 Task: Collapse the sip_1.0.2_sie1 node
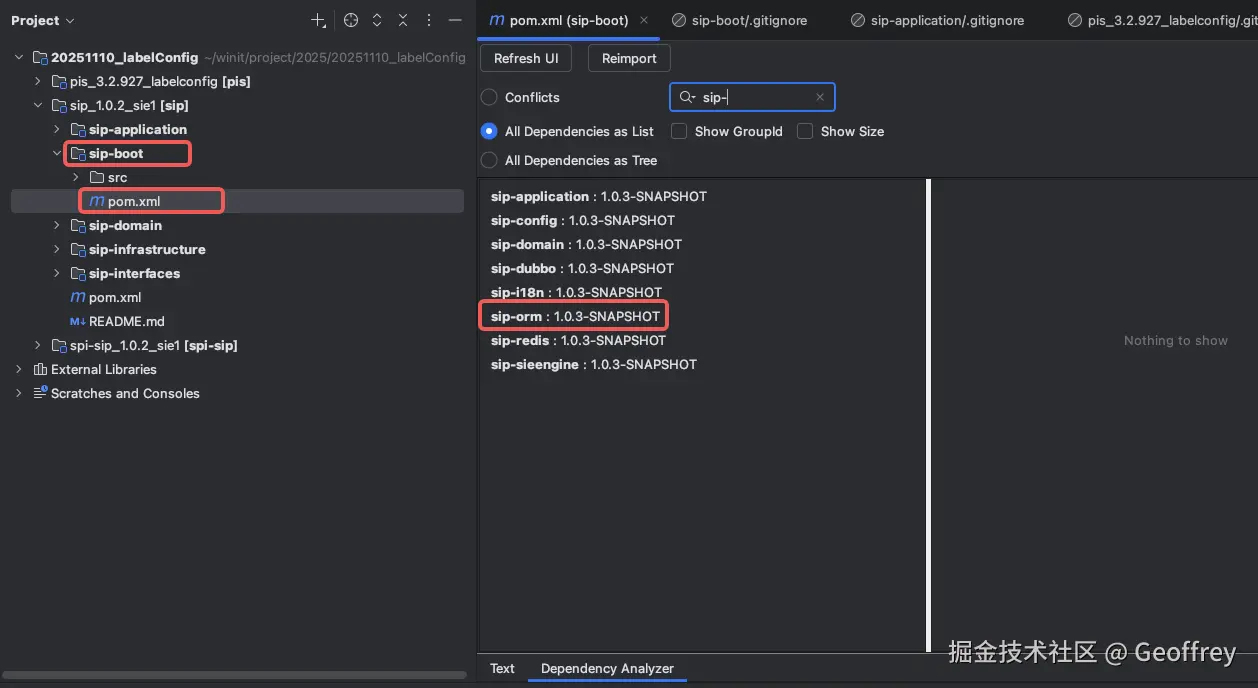tap(38, 105)
